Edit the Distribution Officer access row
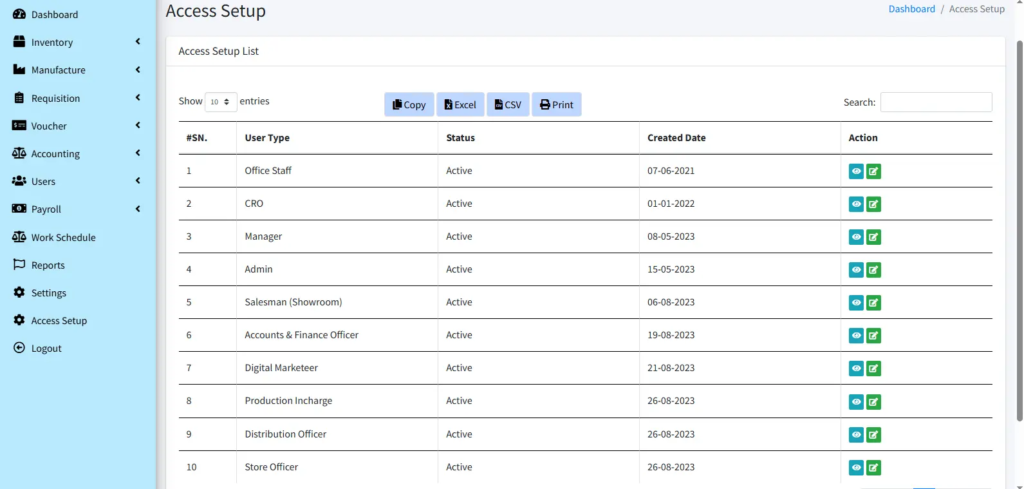 tap(873, 434)
